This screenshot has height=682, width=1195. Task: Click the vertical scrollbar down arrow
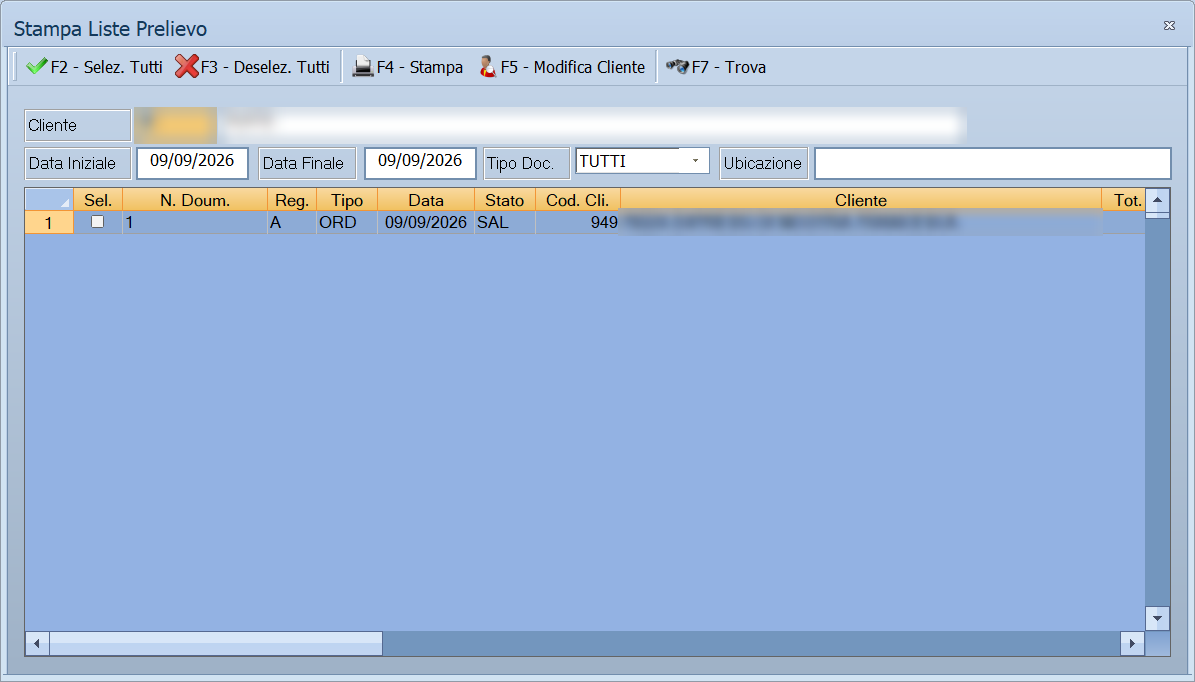tap(1158, 618)
